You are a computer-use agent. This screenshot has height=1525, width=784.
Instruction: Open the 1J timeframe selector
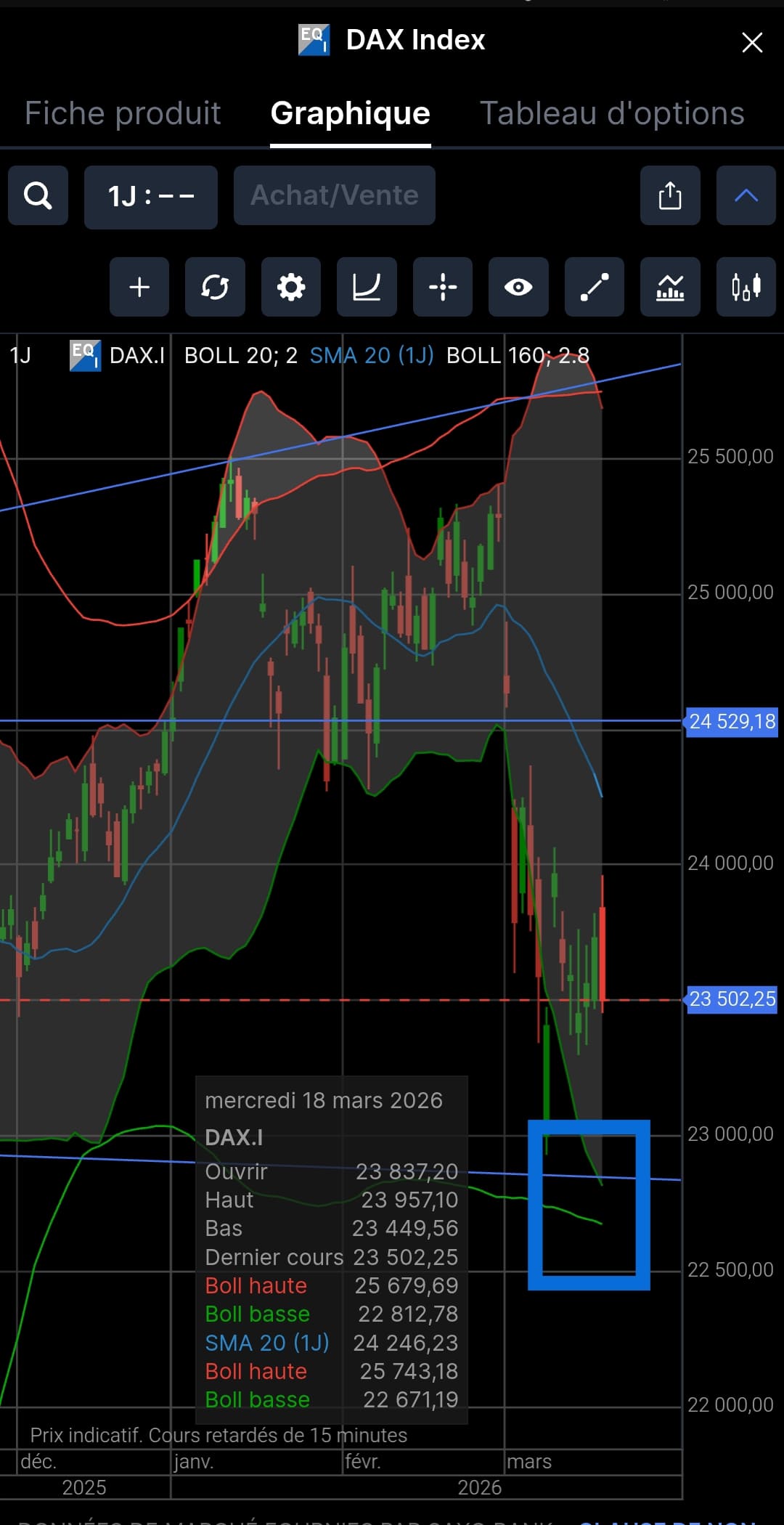[151, 197]
